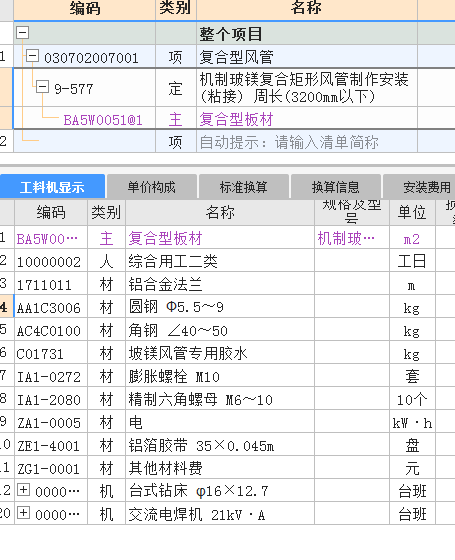
Task: Select the 套 unit cell for 膨胀螺栓
Action: pyautogui.click(x=412, y=376)
